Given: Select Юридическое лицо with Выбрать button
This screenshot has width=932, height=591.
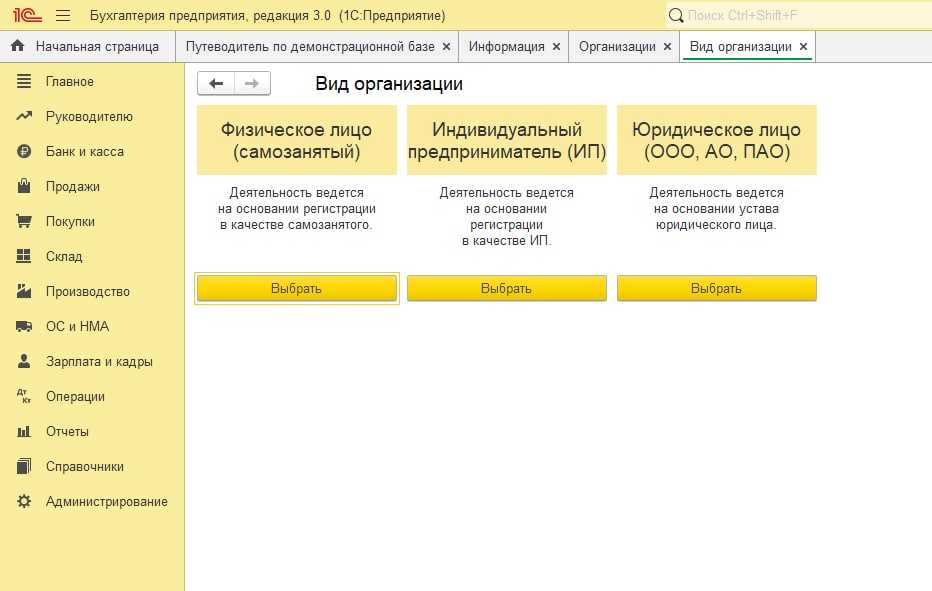Looking at the screenshot, I should (716, 288).
